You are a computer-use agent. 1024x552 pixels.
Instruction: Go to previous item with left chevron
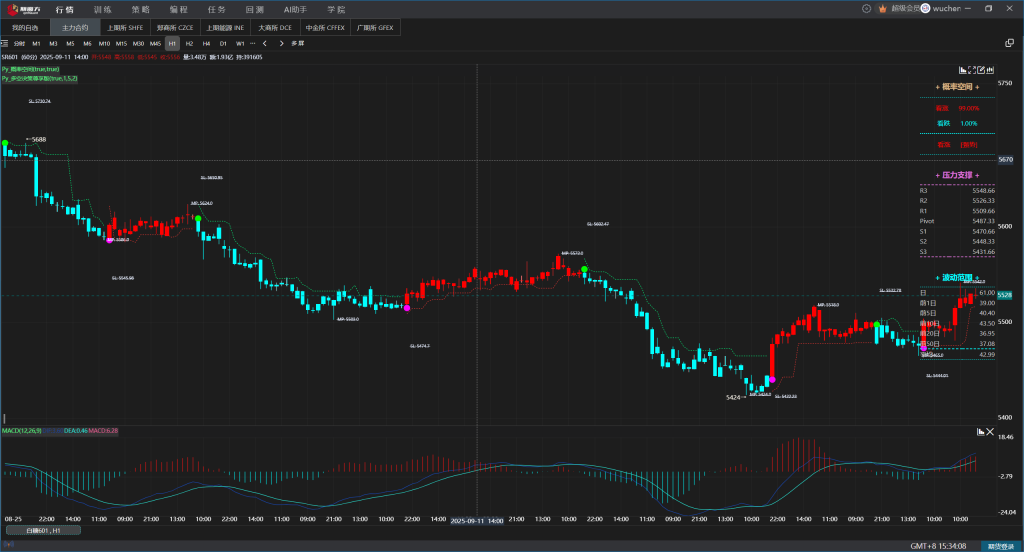[265, 43]
